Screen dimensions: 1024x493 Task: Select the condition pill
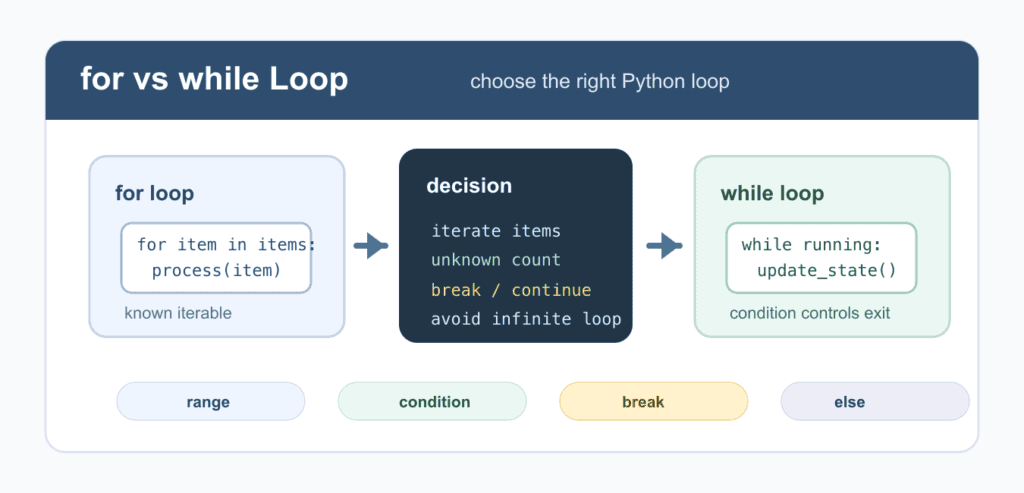[432, 402]
